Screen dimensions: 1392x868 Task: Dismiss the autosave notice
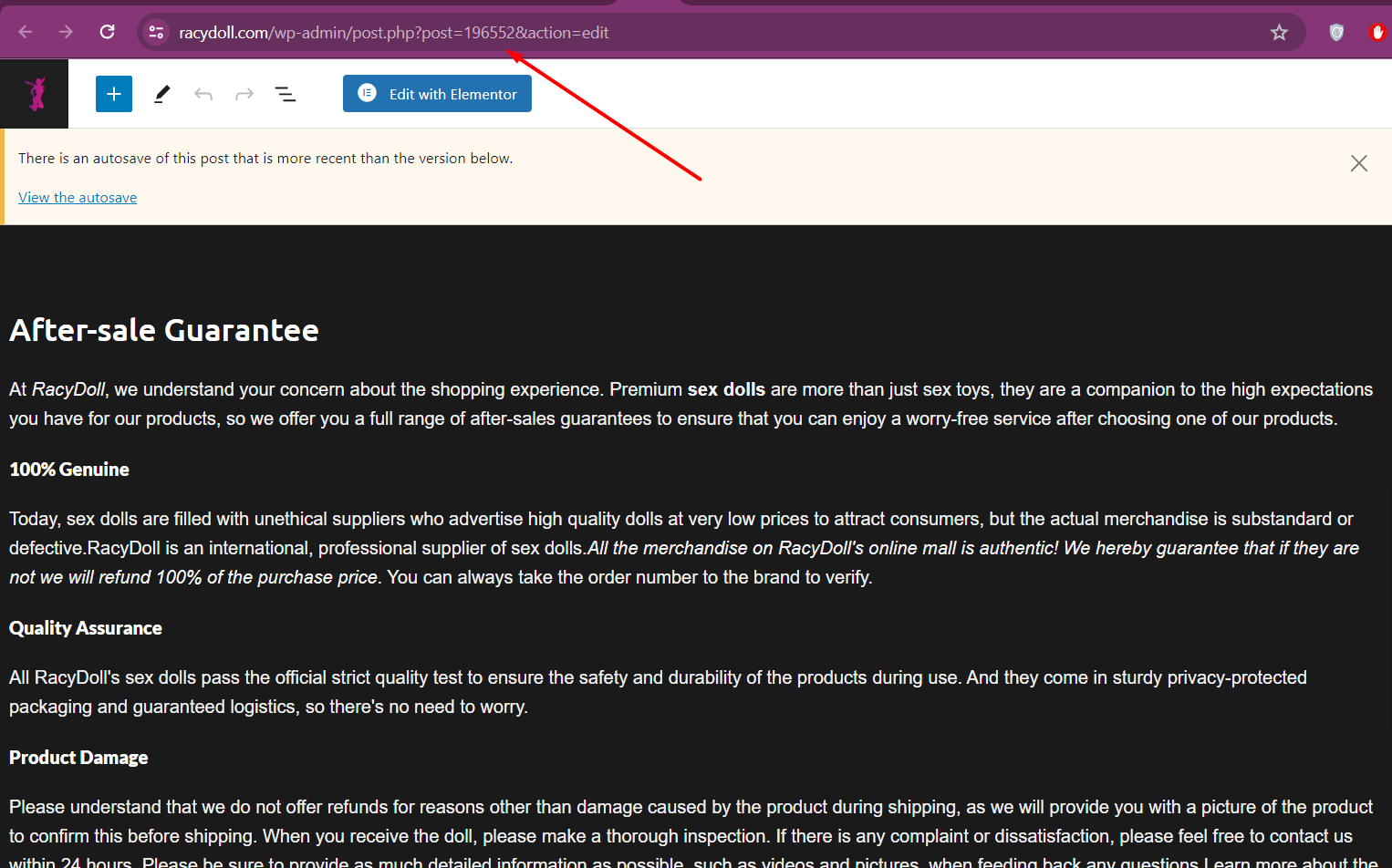[1358, 163]
